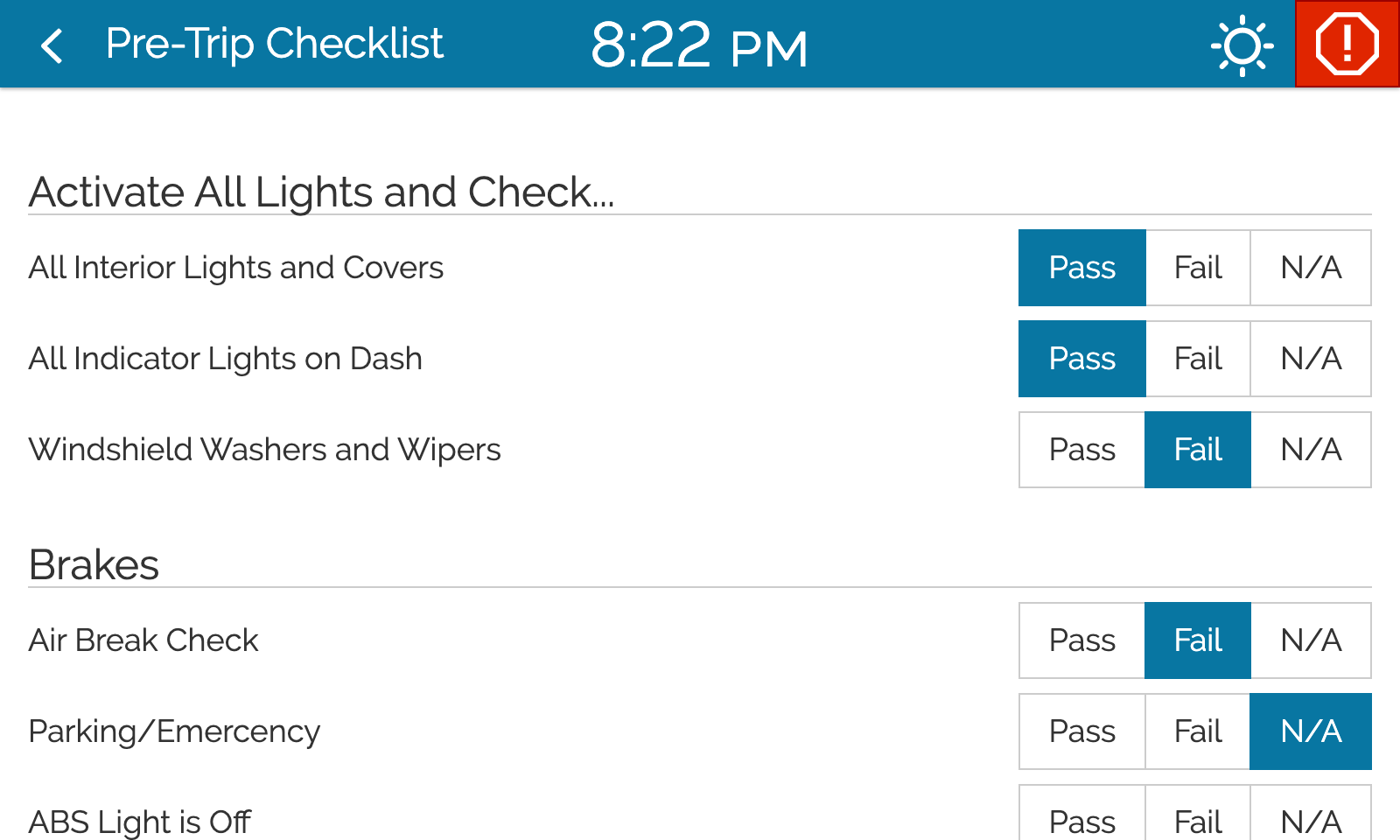Mark Parking/Emergency as Pass
Image resolution: width=1400 pixels, height=840 pixels.
coord(1082,731)
